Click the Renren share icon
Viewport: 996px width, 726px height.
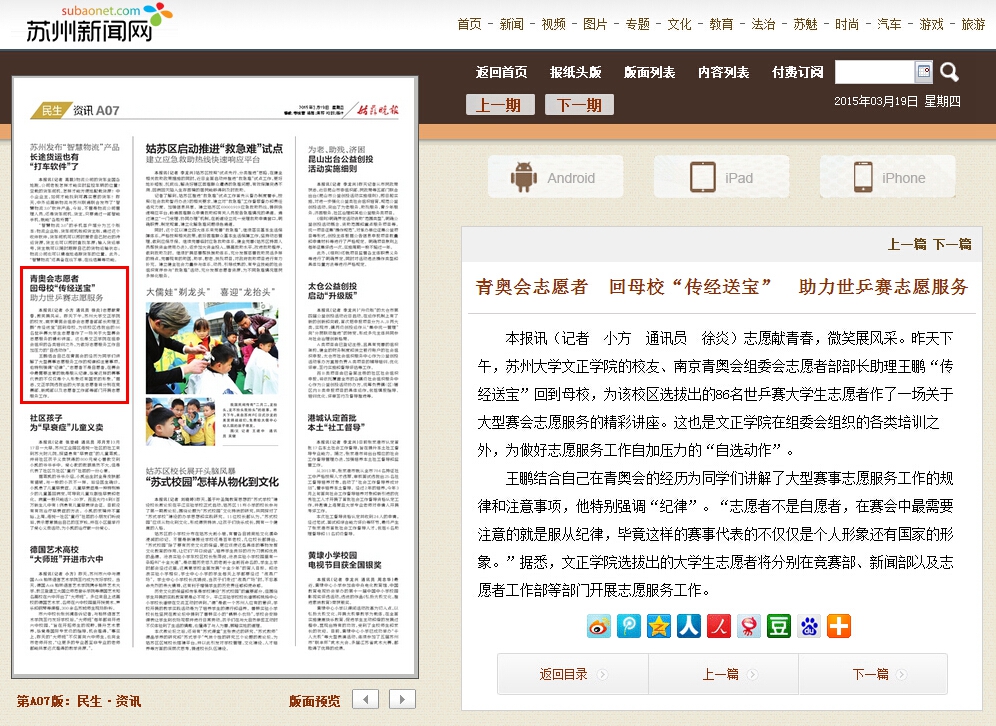[x=688, y=626]
